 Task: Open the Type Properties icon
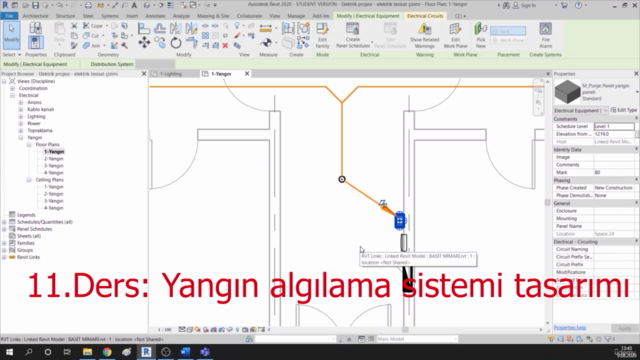coord(36,28)
